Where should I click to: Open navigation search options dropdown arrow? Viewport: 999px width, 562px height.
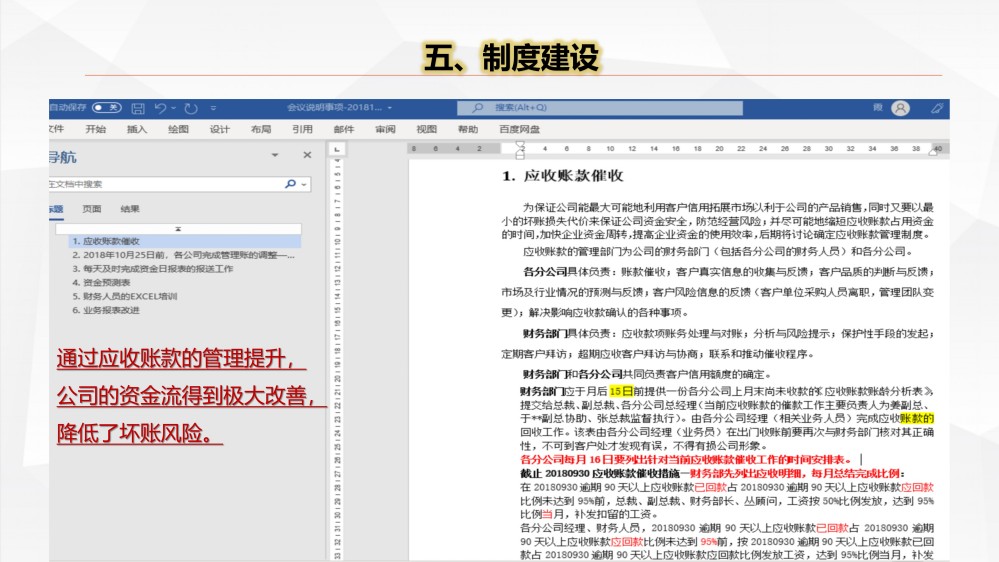click(x=304, y=185)
